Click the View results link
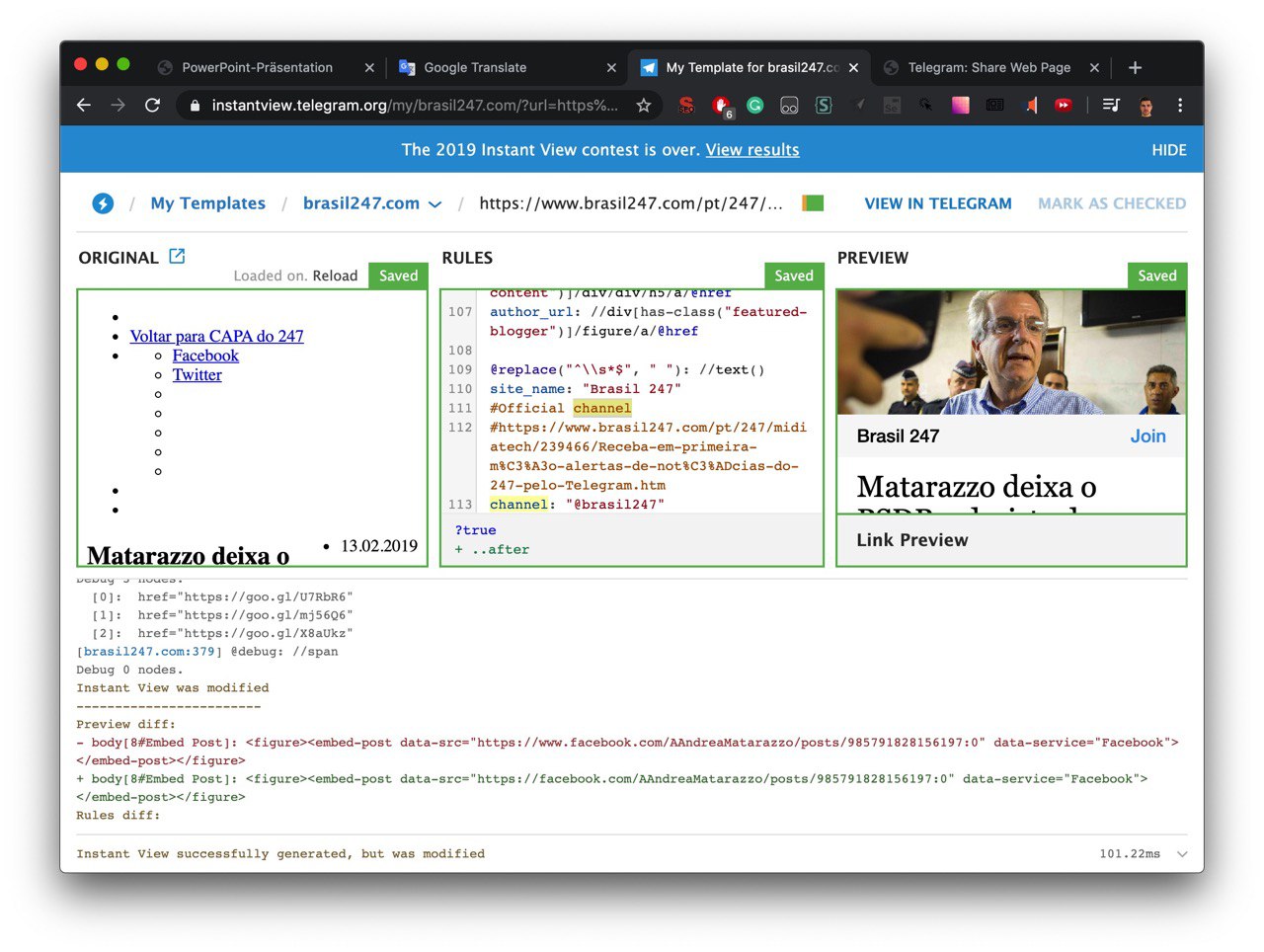 752,150
